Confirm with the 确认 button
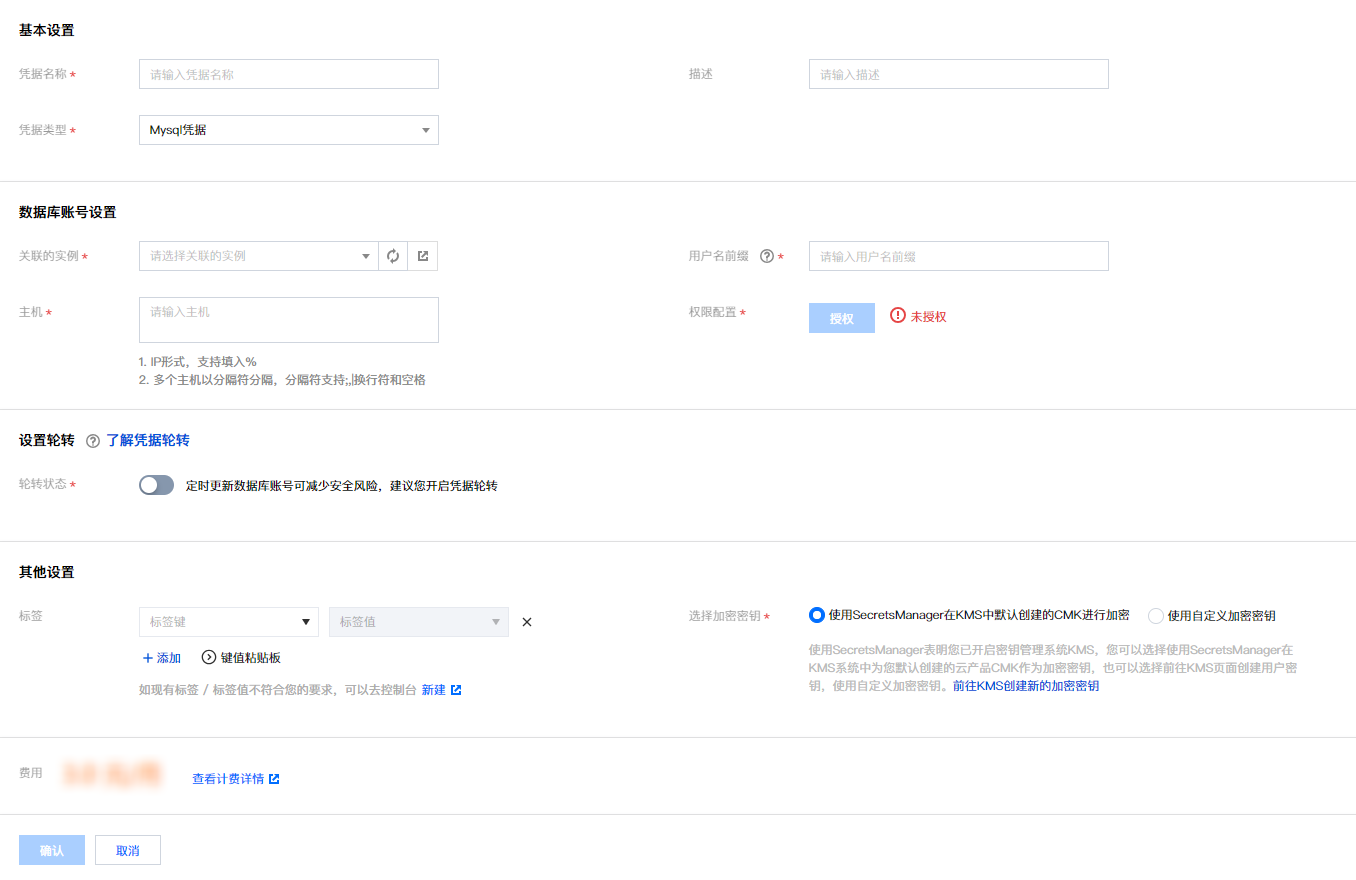1356x880 pixels. coord(52,850)
